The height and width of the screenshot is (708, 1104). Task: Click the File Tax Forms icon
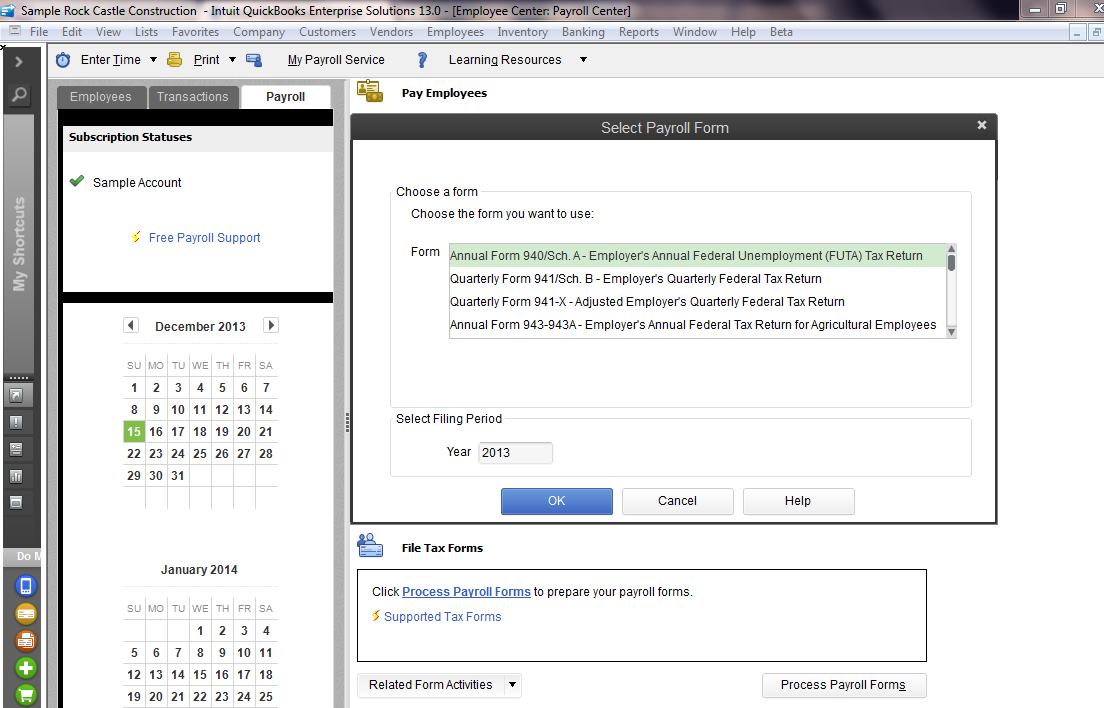[370, 545]
